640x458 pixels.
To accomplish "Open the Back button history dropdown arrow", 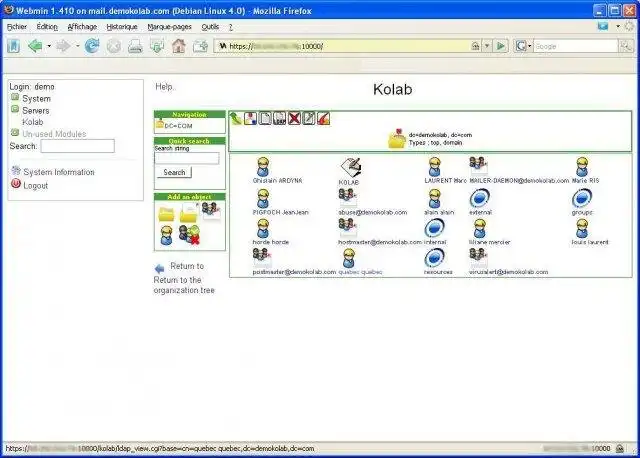I will pyautogui.click(x=49, y=46).
